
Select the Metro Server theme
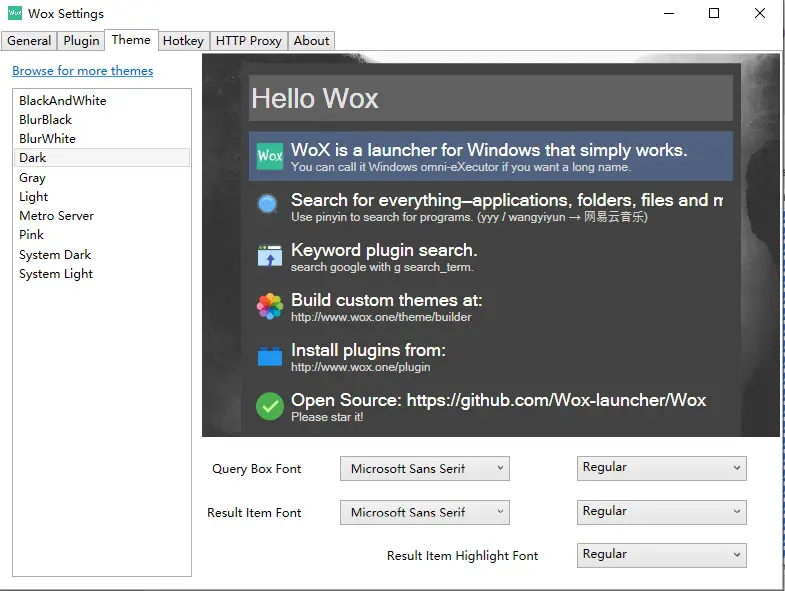click(102, 216)
